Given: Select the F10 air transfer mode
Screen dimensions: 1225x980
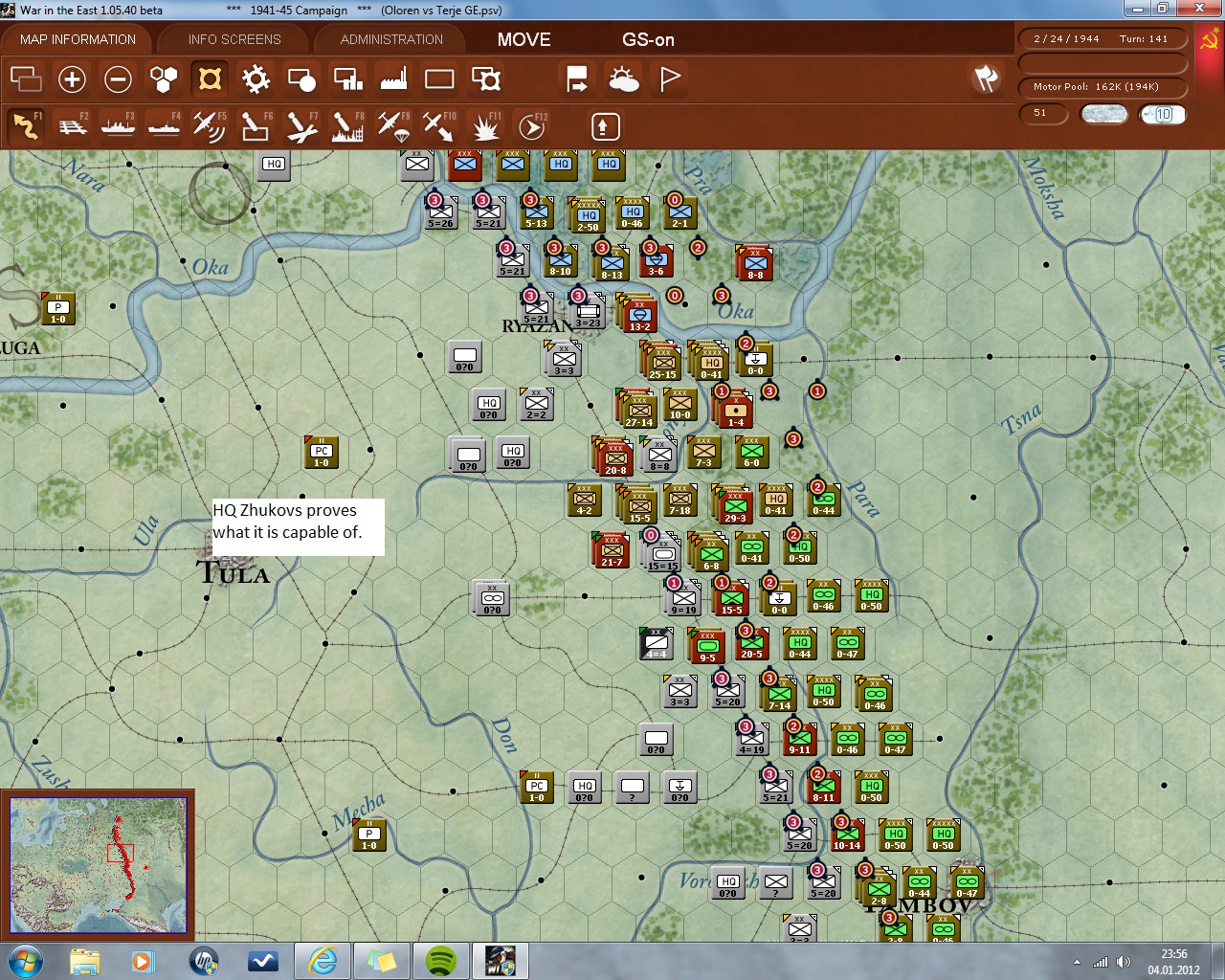Looking at the screenshot, I should click(x=439, y=125).
